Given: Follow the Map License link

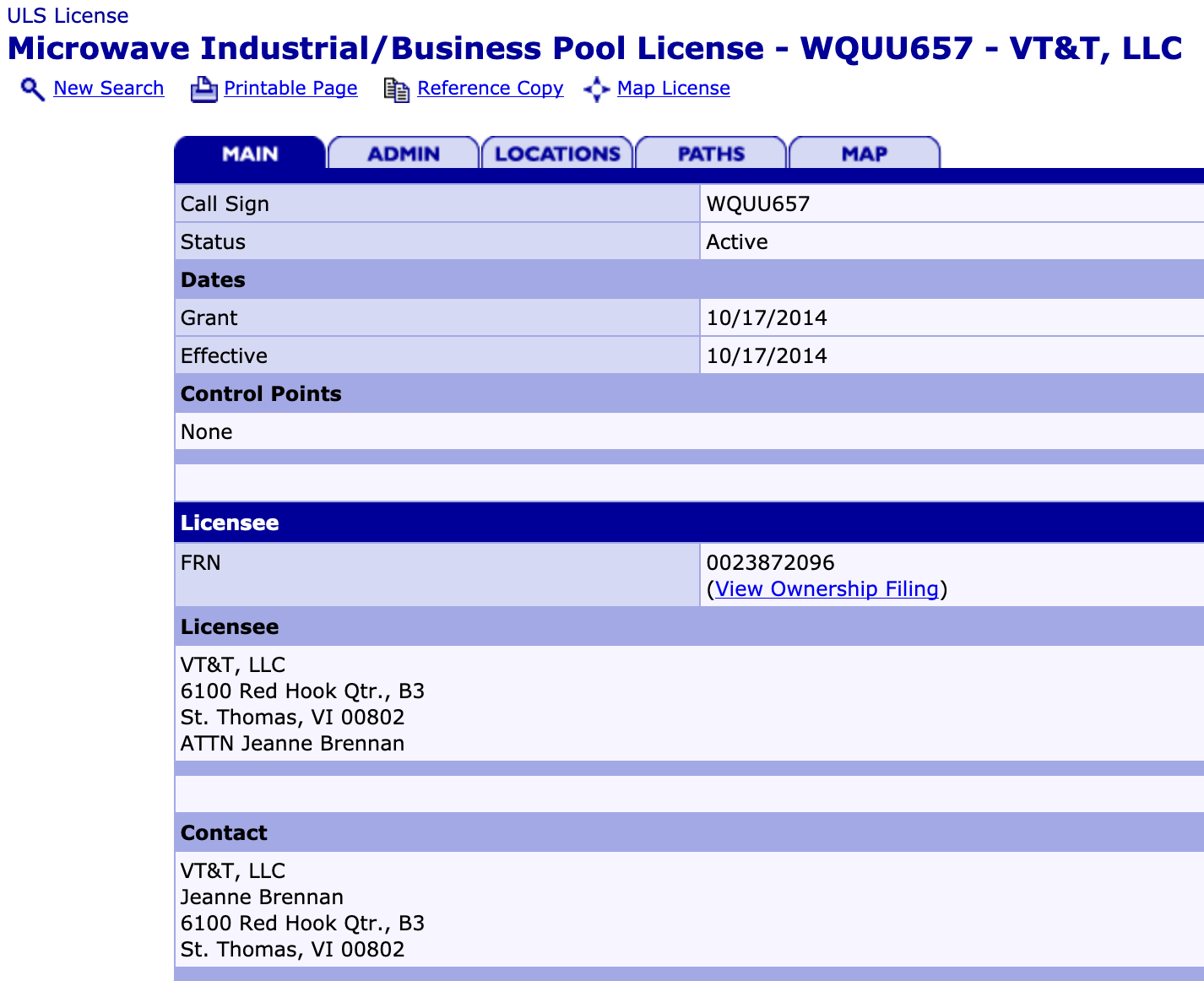Looking at the screenshot, I should 673,88.
